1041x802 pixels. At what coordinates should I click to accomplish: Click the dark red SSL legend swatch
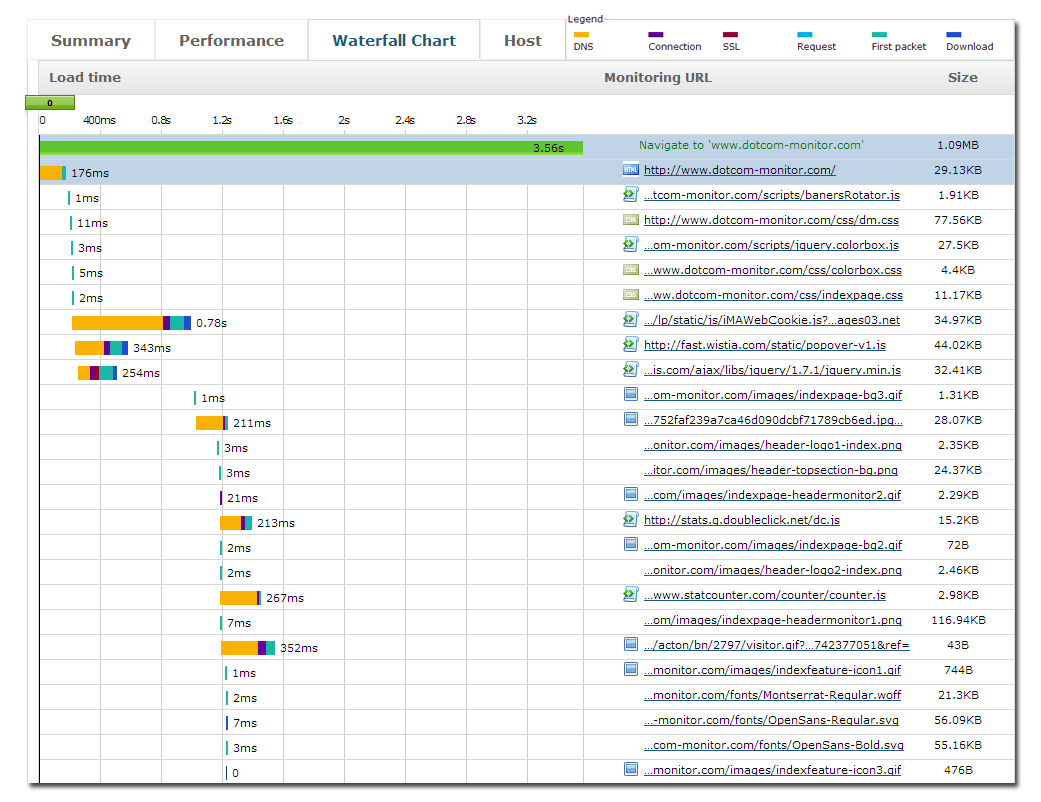click(x=730, y=35)
